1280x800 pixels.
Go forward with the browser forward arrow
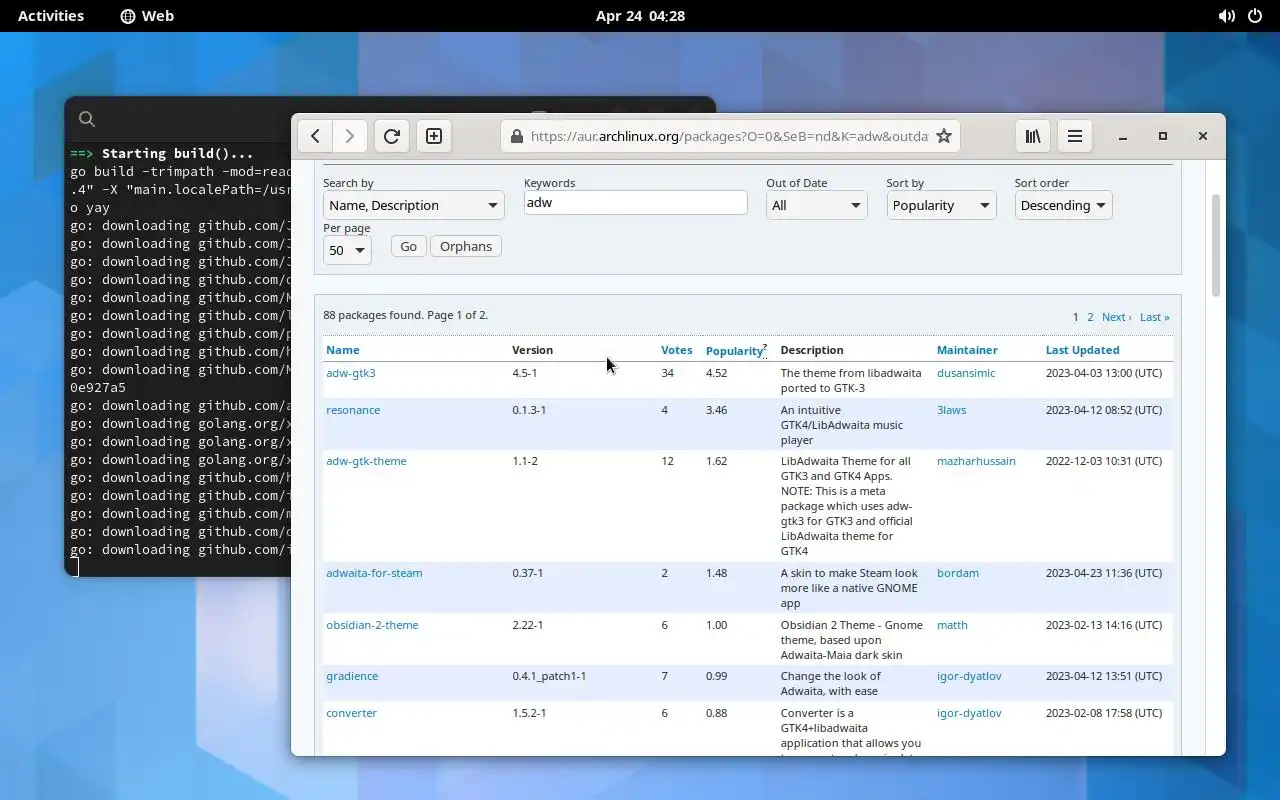(x=349, y=136)
